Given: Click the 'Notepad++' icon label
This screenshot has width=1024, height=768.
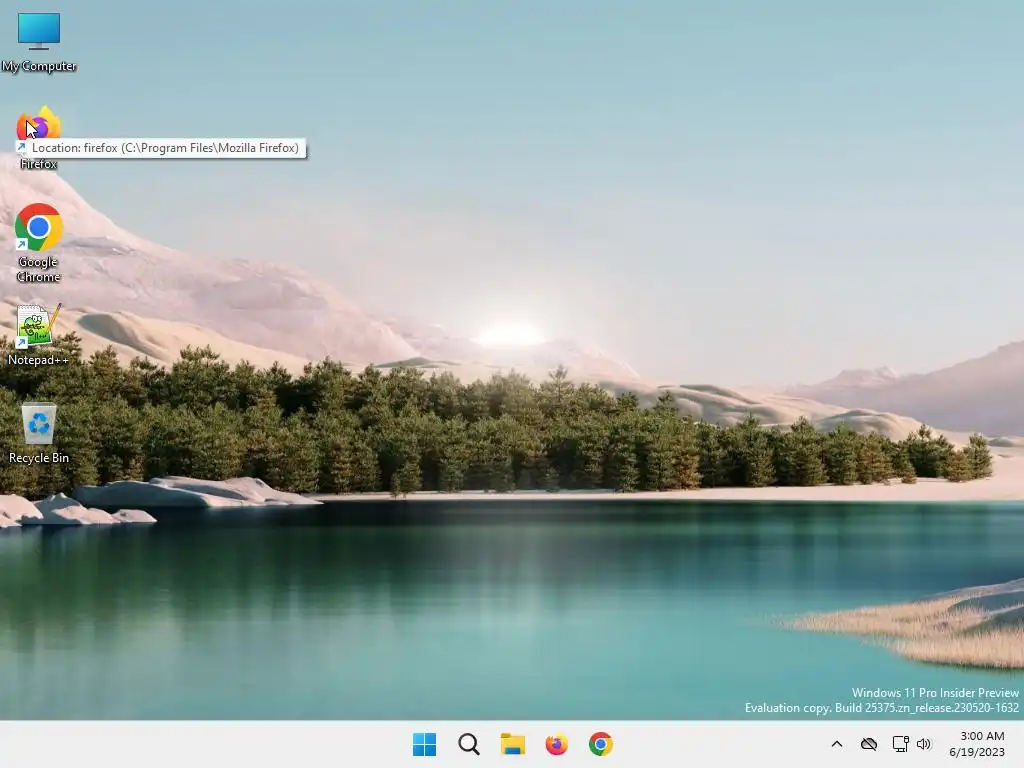Looking at the screenshot, I should click(39, 360).
